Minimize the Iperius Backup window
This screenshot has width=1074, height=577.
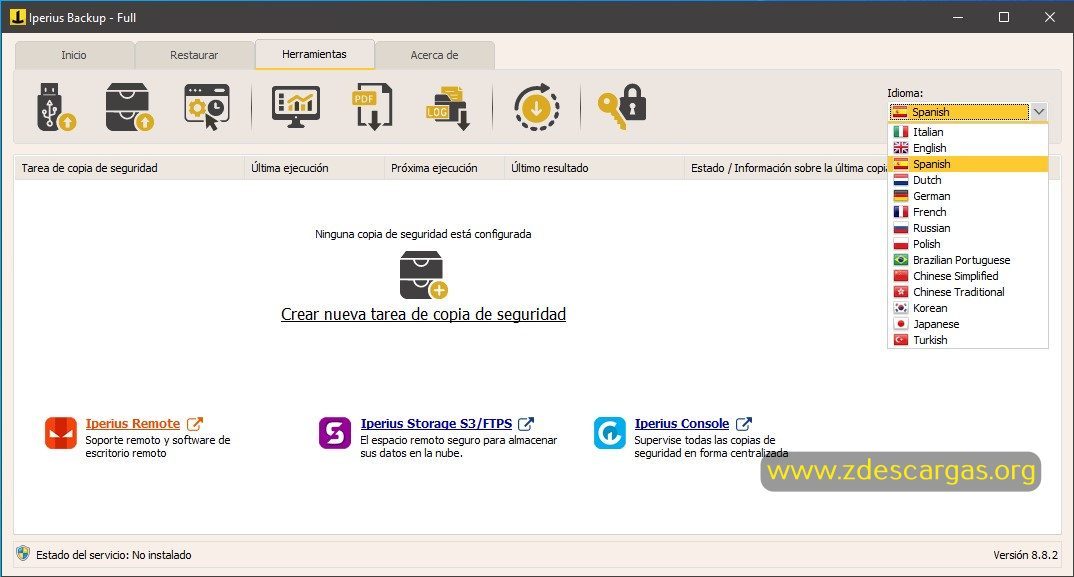tap(958, 17)
